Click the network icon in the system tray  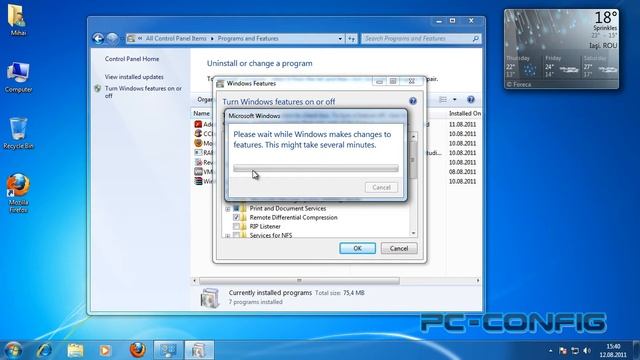point(575,351)
